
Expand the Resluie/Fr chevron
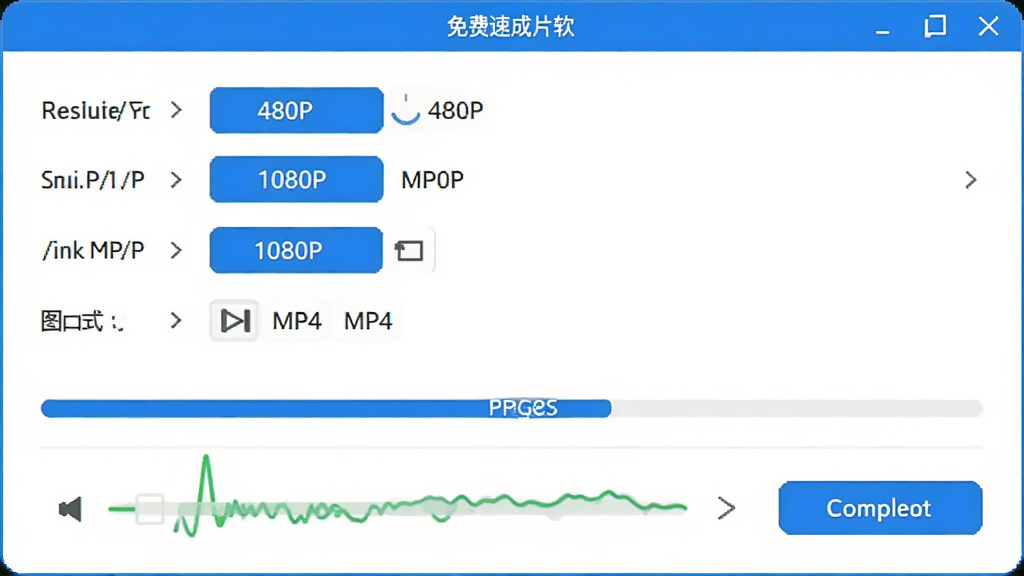click(176, 110)
